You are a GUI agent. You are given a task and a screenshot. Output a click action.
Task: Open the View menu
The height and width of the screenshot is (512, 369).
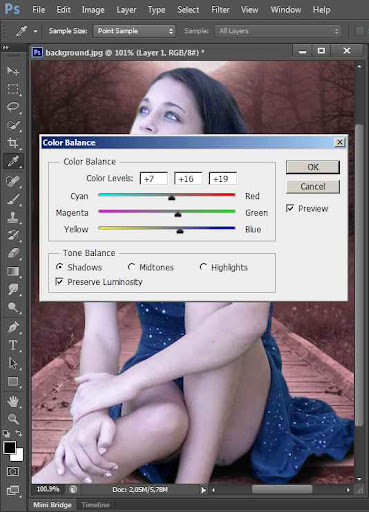point(249,10)
